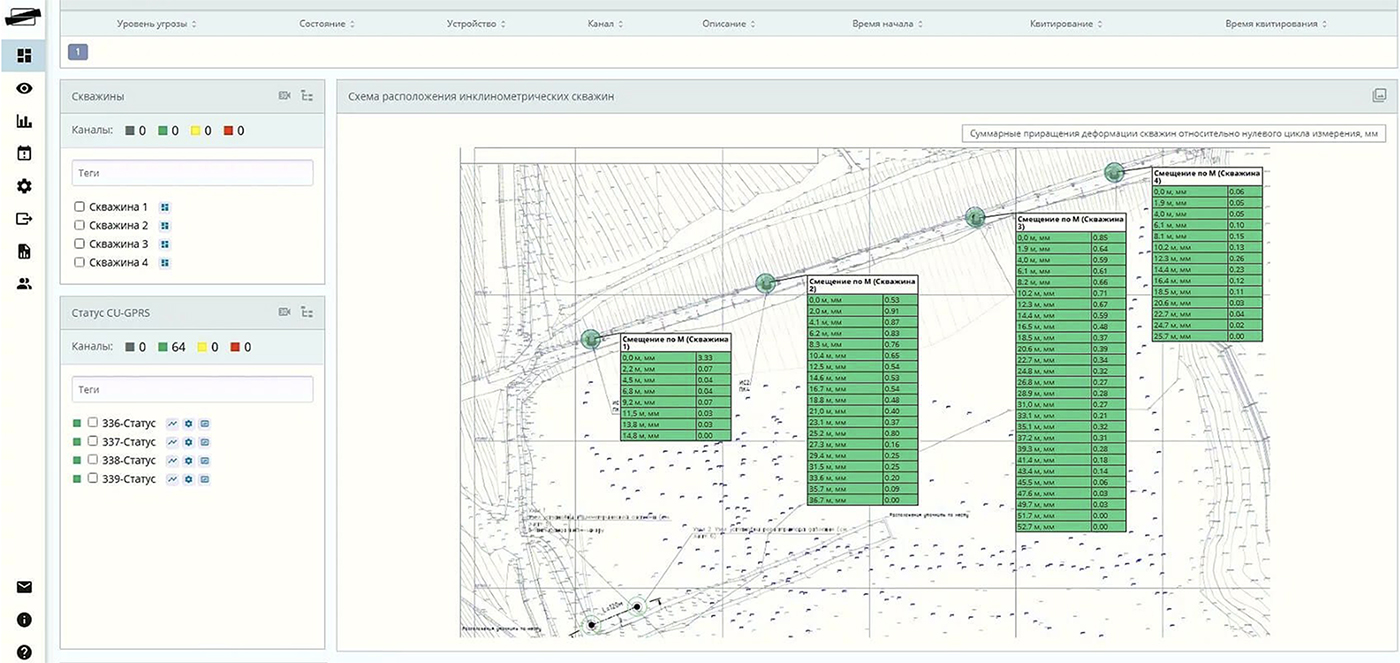The height and width of the screenshot is (663, 1400).
Task: Open the chart icon for 336-Статус
Action: (x=172, y=424)
